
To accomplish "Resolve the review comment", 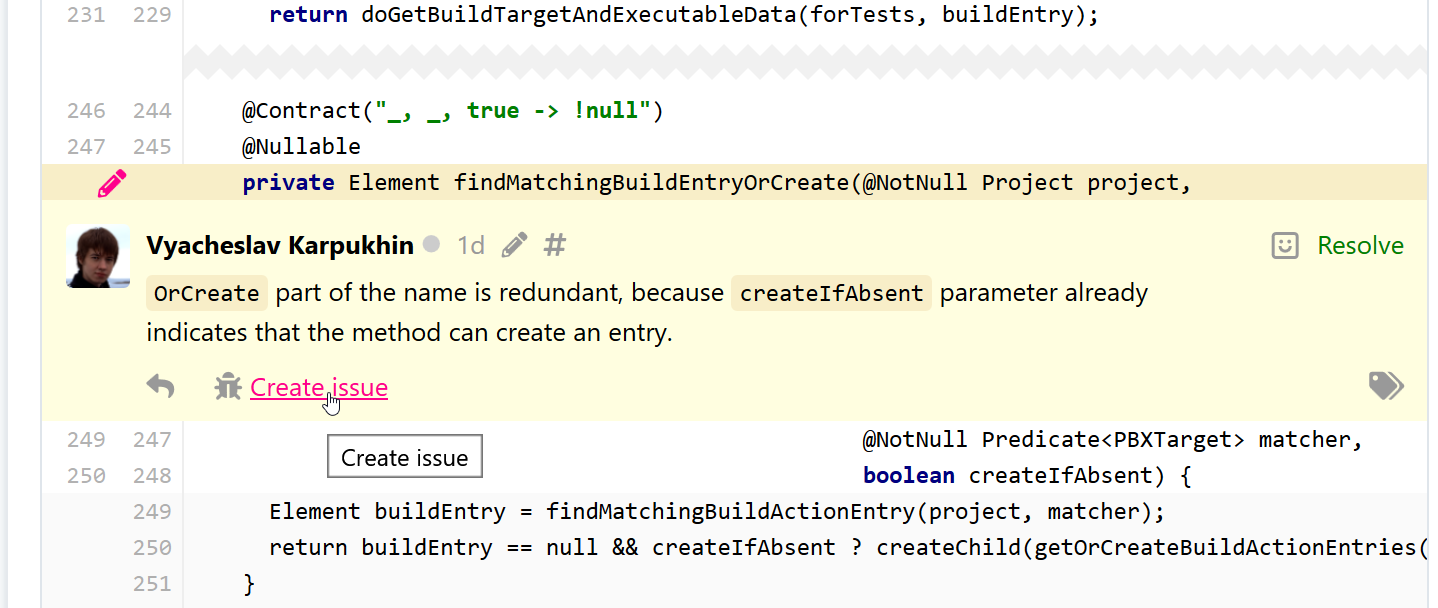I will point(1360,246).
